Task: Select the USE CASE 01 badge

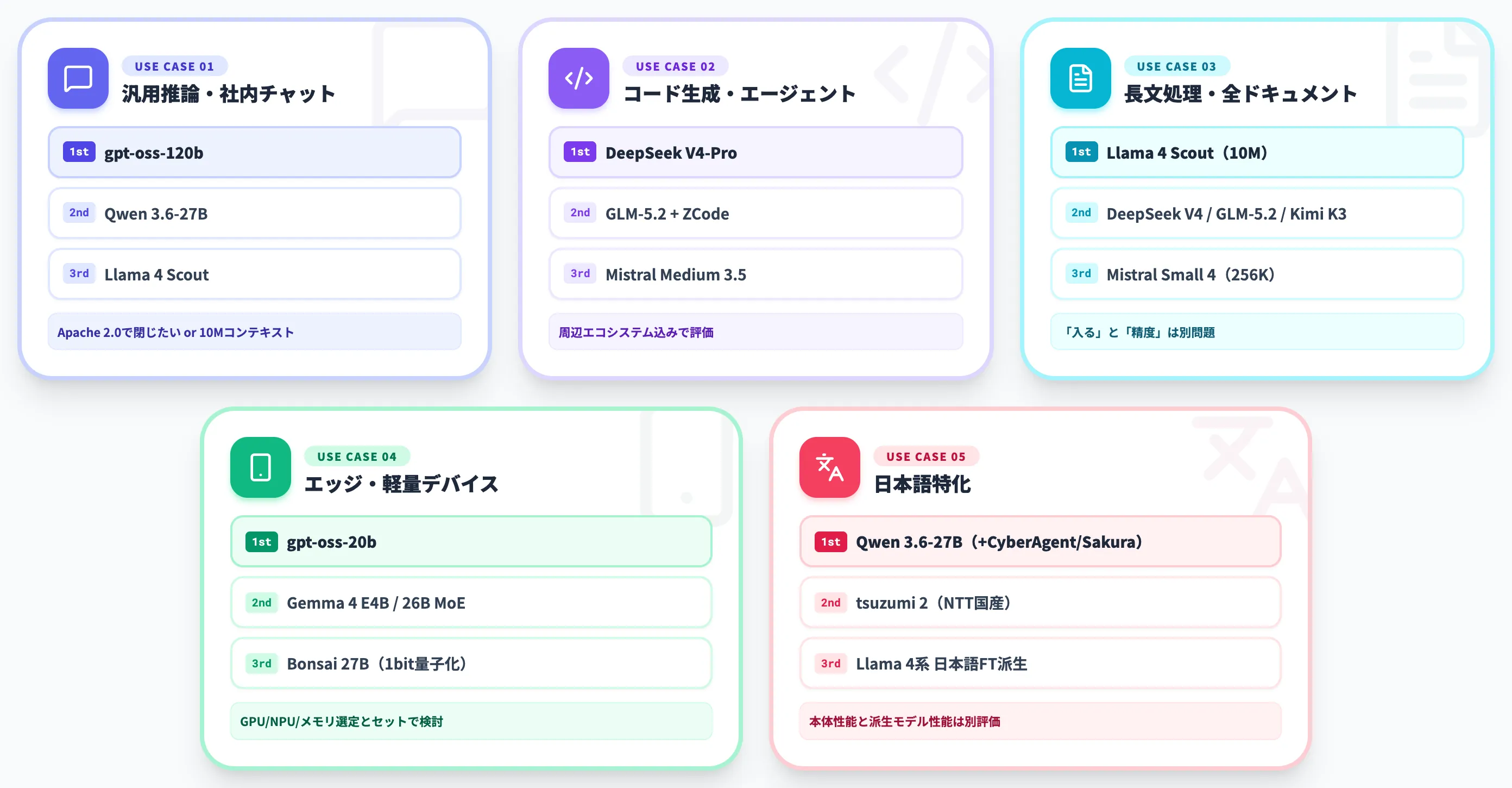Action: (174, 66)
